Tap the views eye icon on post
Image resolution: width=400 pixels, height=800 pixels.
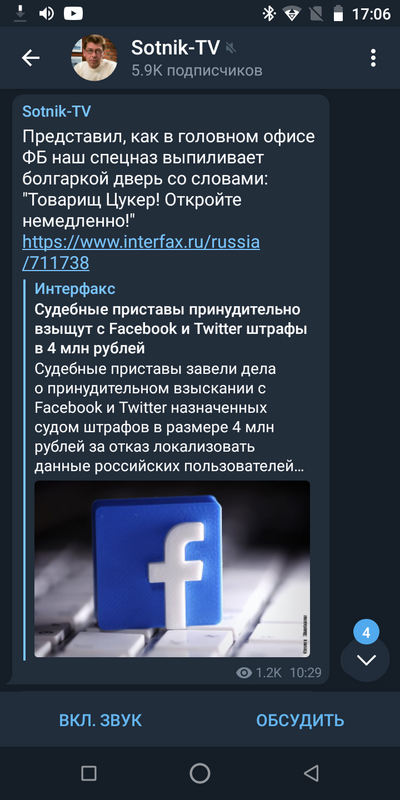244,673
